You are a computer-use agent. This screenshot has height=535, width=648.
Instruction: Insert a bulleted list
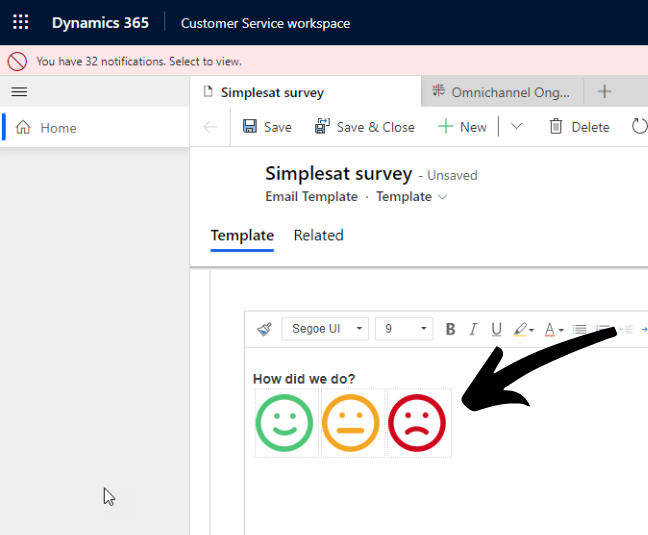(579, 329)
